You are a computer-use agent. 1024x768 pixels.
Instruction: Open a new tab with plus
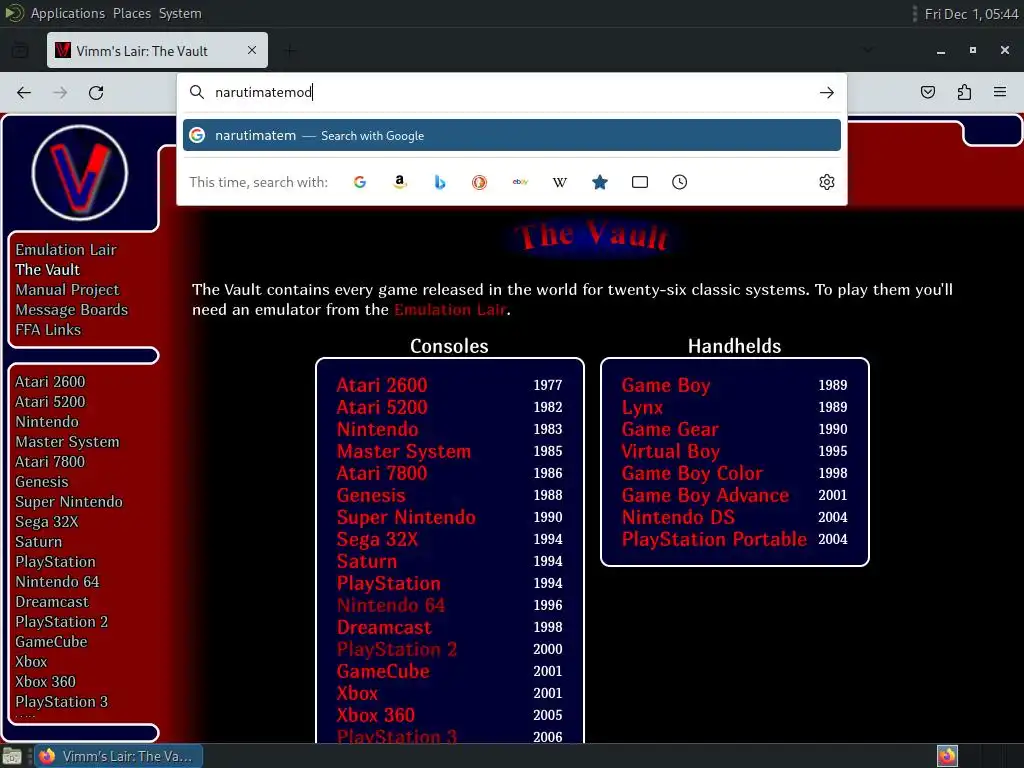(x=290, y=50)
